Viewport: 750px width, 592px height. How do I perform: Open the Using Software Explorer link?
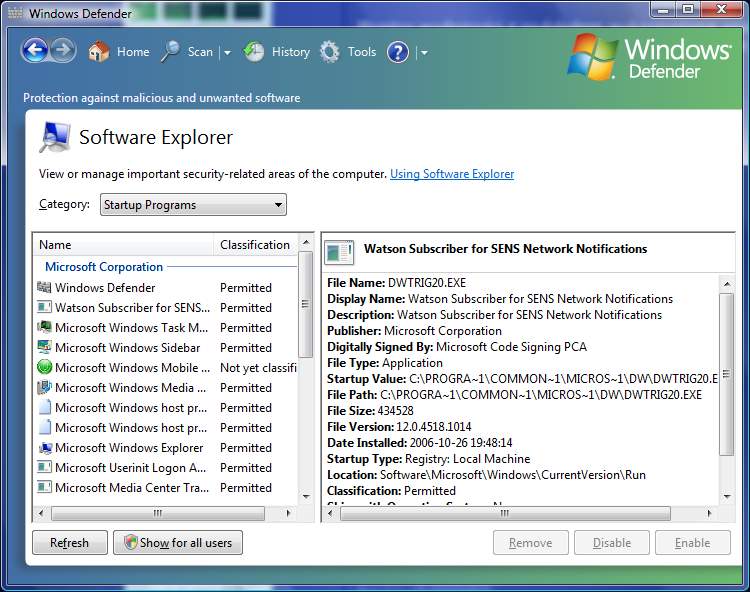point(452,174)
